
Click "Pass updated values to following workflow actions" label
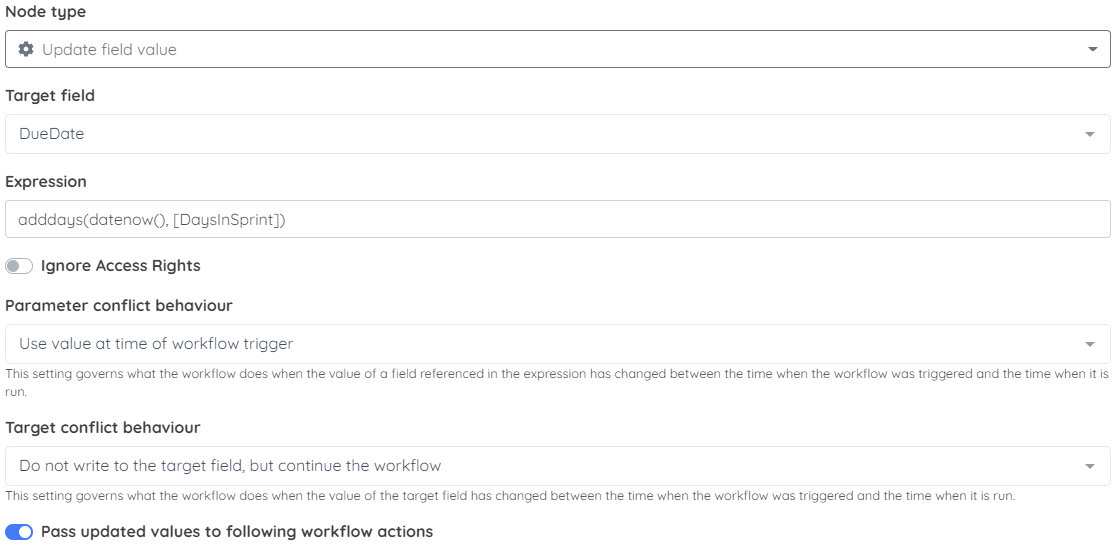coord(237,532)
